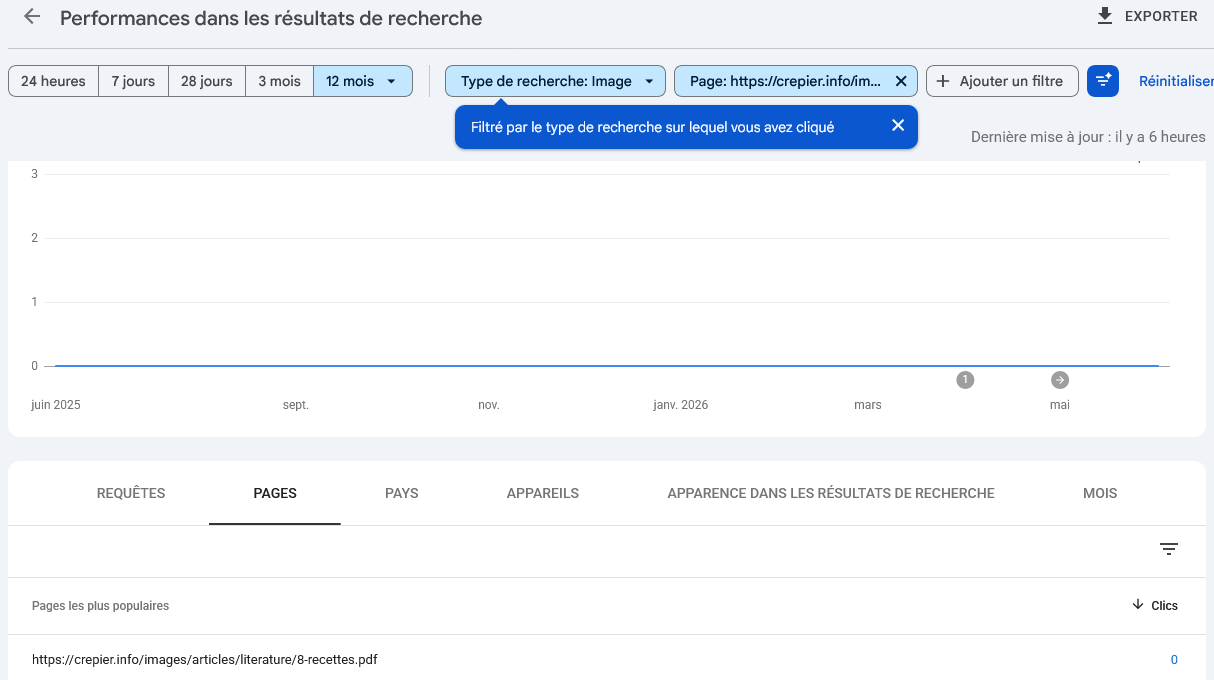The width and height of the screenshot is (1214, 680).
Task: Open the 12 mois date range dropdown
Action: tap(363, 81)
